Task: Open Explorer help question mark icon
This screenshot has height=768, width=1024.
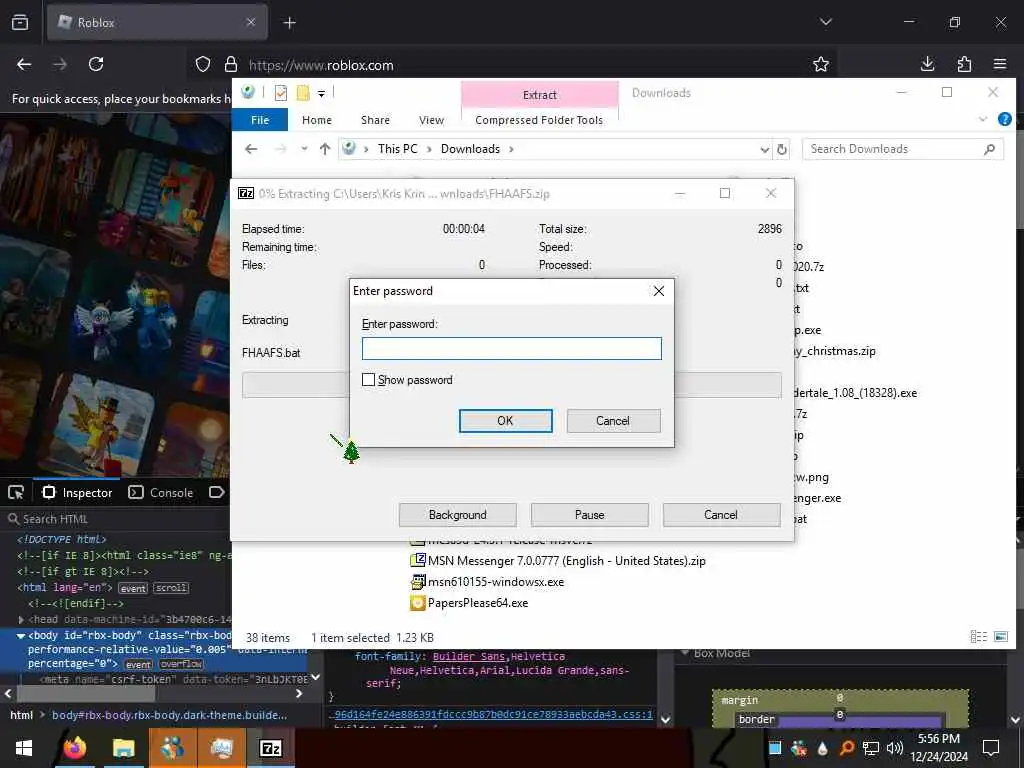Action: point(1004,119)
